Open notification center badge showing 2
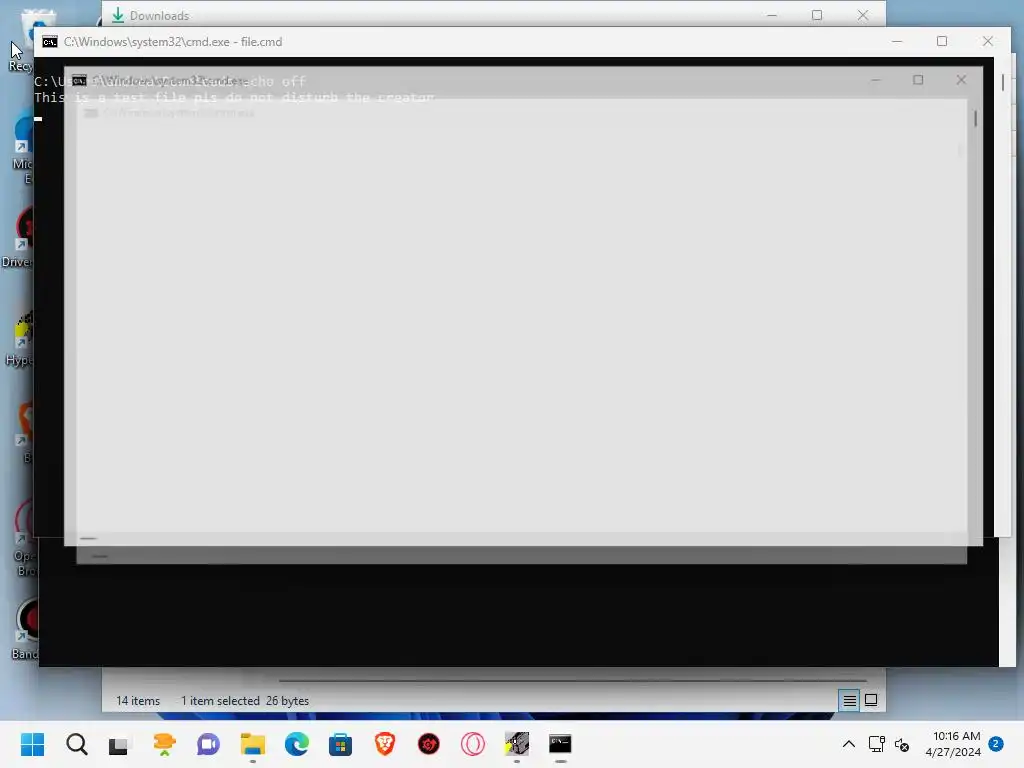Screen dimensions: 1024x768 [995, 743]
